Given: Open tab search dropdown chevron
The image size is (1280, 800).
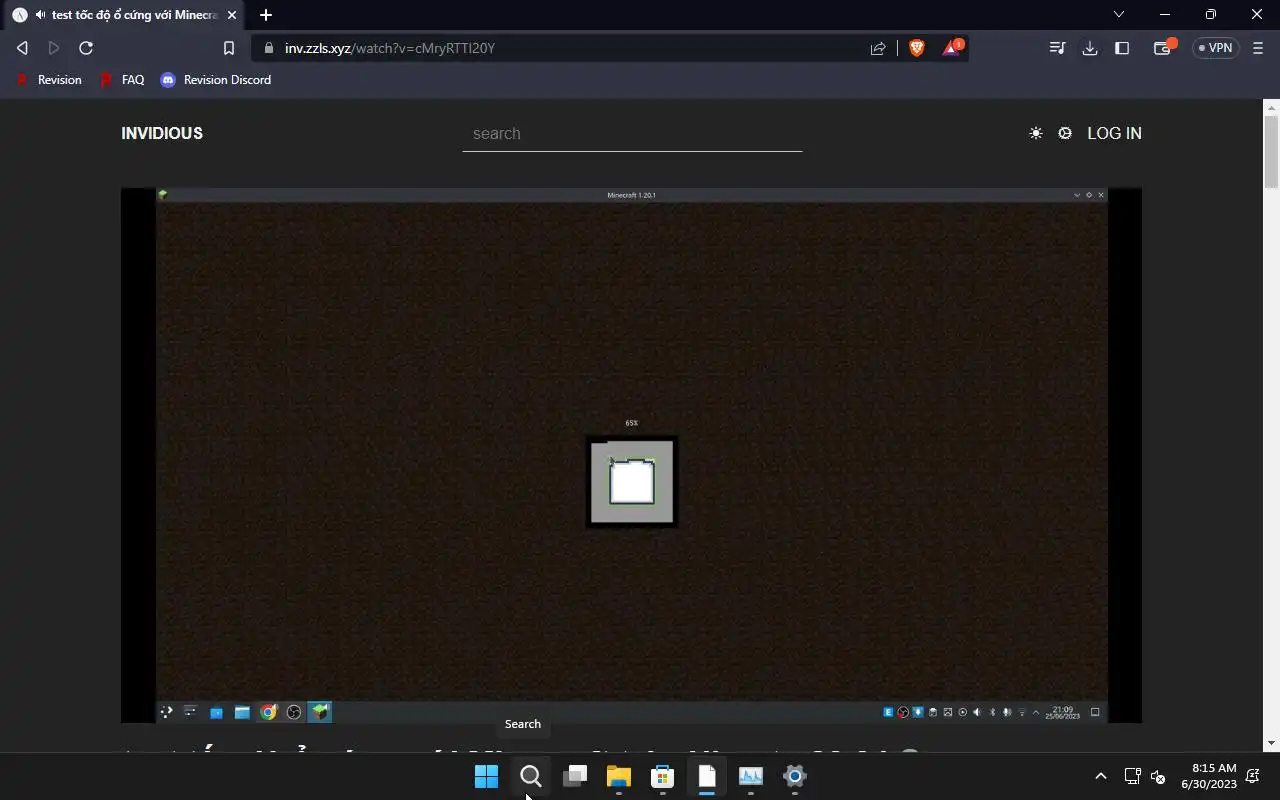Looking at the screenshot, I should point(1119,15).
